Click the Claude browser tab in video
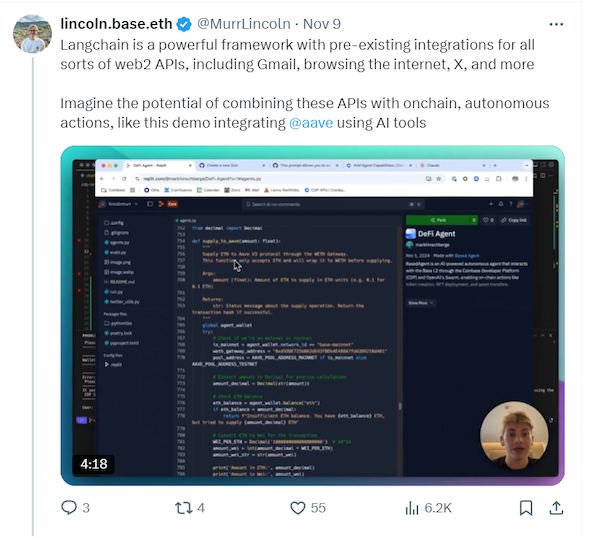Image resolution: width=600 pixels, height=537 pixels. pos(452,165)
